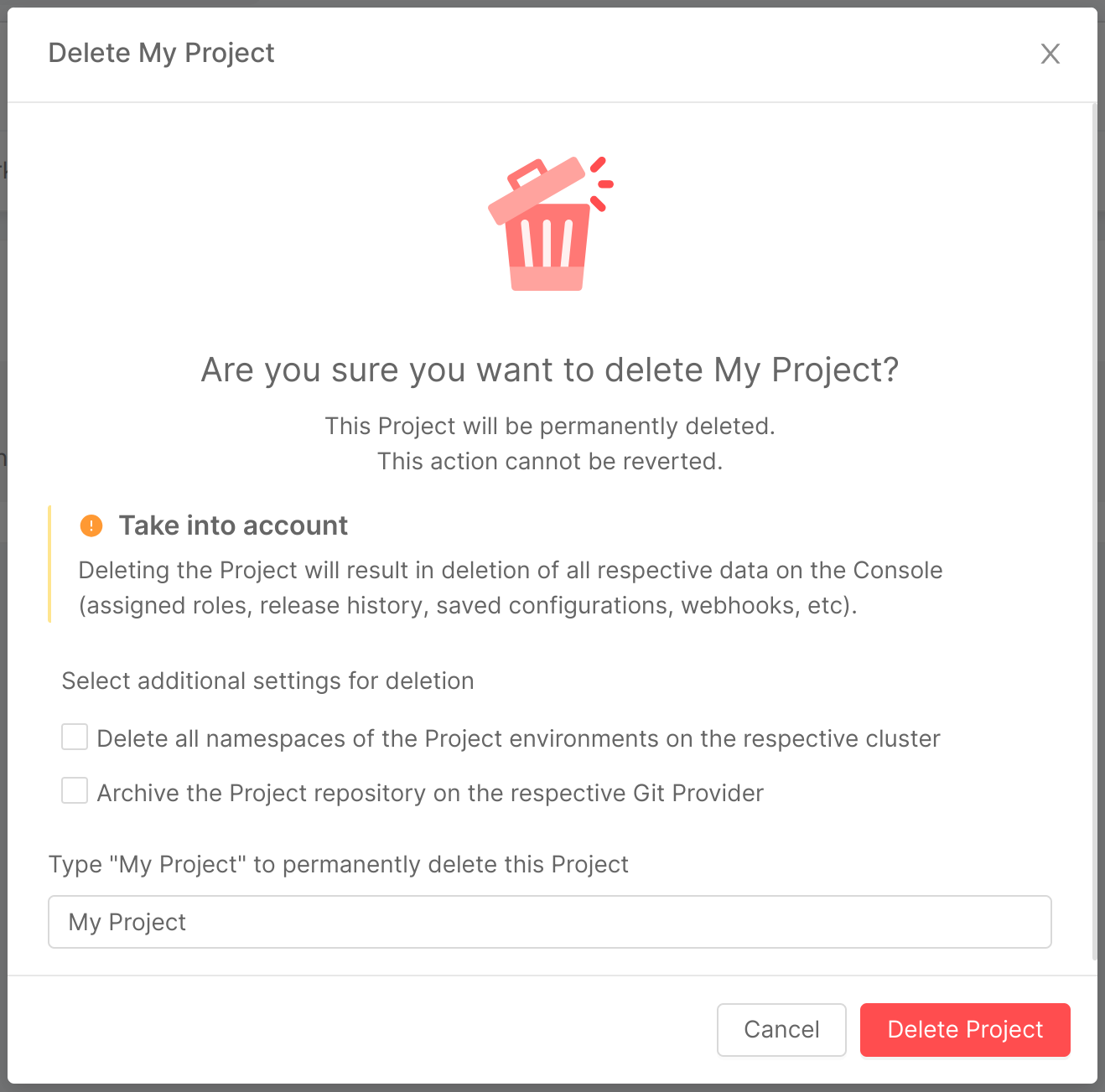Enable deleting all namespaces of Project environments

tap(74, 737)
